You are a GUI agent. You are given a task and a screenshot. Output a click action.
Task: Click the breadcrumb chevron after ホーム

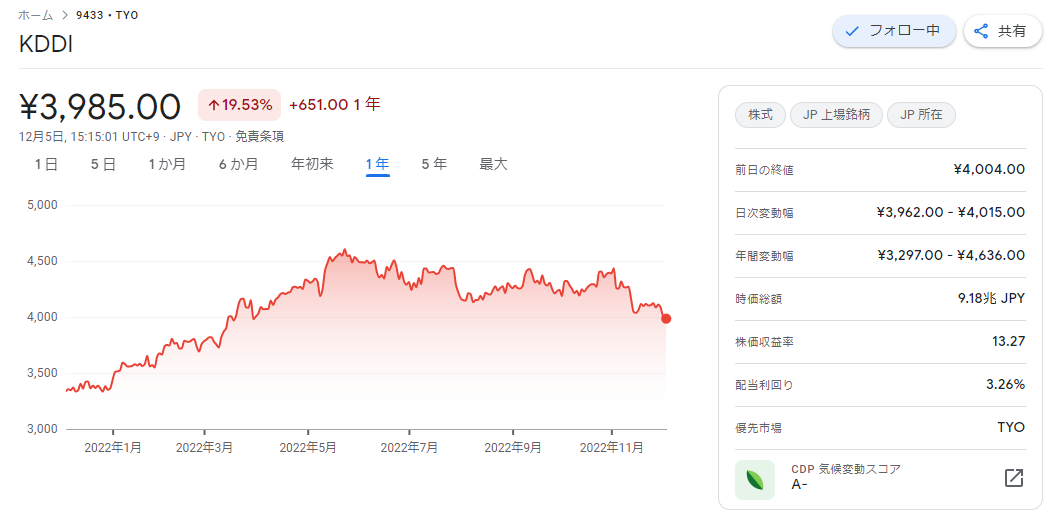point(65,15)
